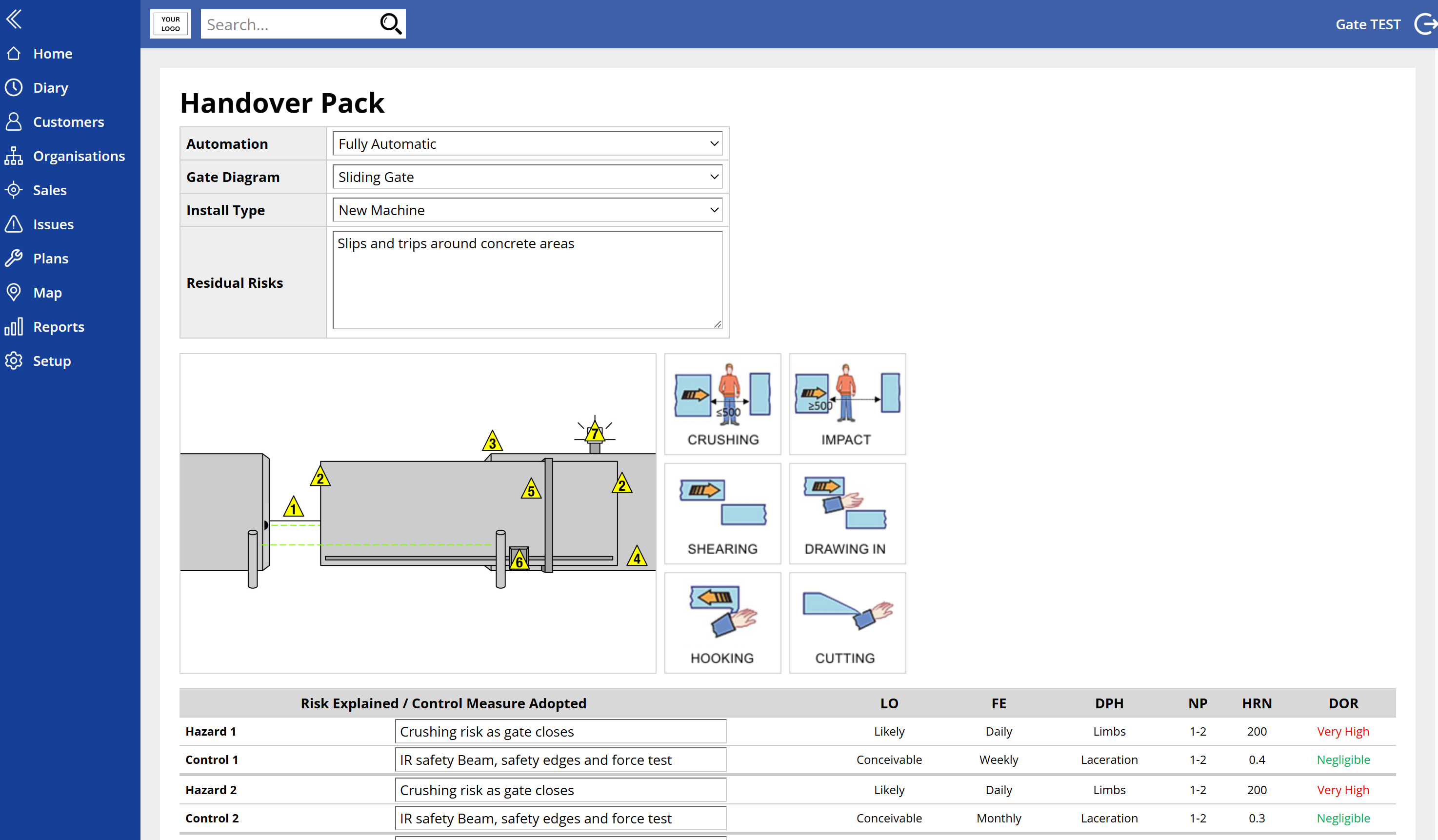Select the CRUSHING hazard tile

(722, 404)
